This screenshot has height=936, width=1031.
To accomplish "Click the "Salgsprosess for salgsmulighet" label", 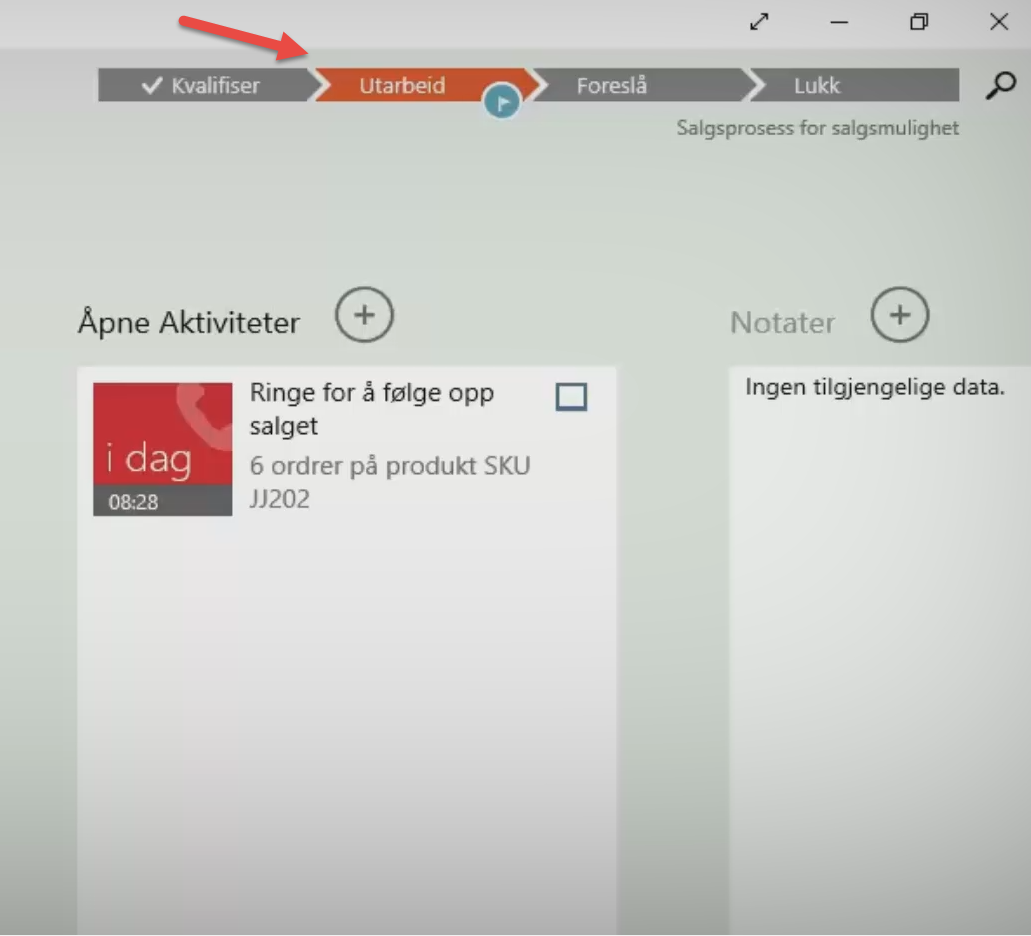I will [x=817, y=128].
